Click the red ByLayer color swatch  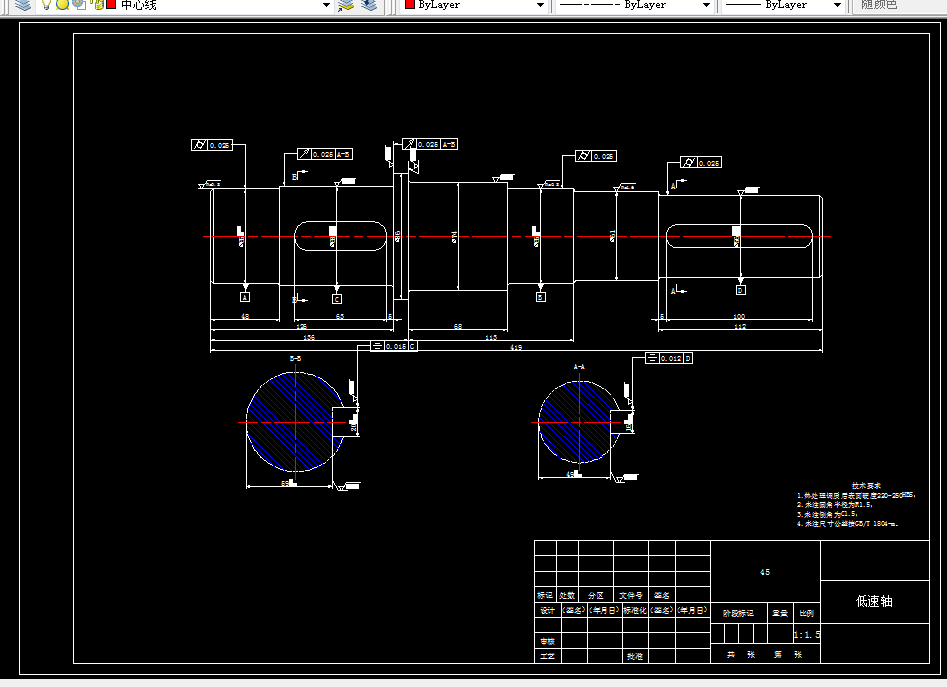(x=409, y=4)
